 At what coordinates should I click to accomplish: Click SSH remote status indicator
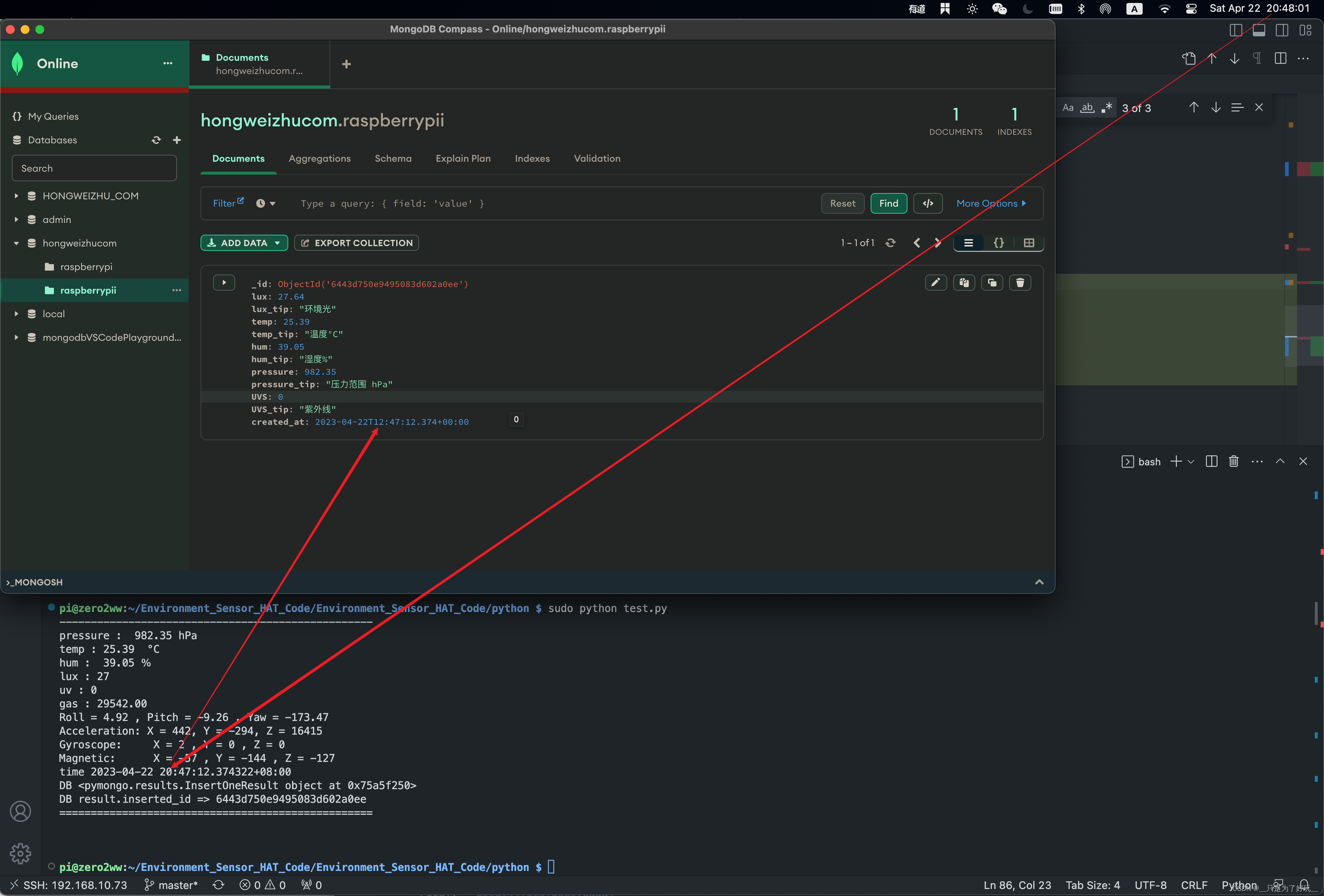point(68,885)
